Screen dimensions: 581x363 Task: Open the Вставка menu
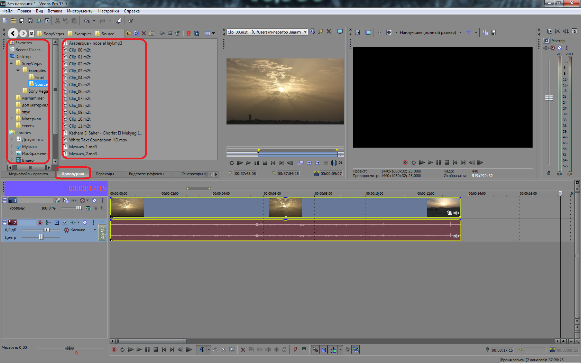pos(54,11)
